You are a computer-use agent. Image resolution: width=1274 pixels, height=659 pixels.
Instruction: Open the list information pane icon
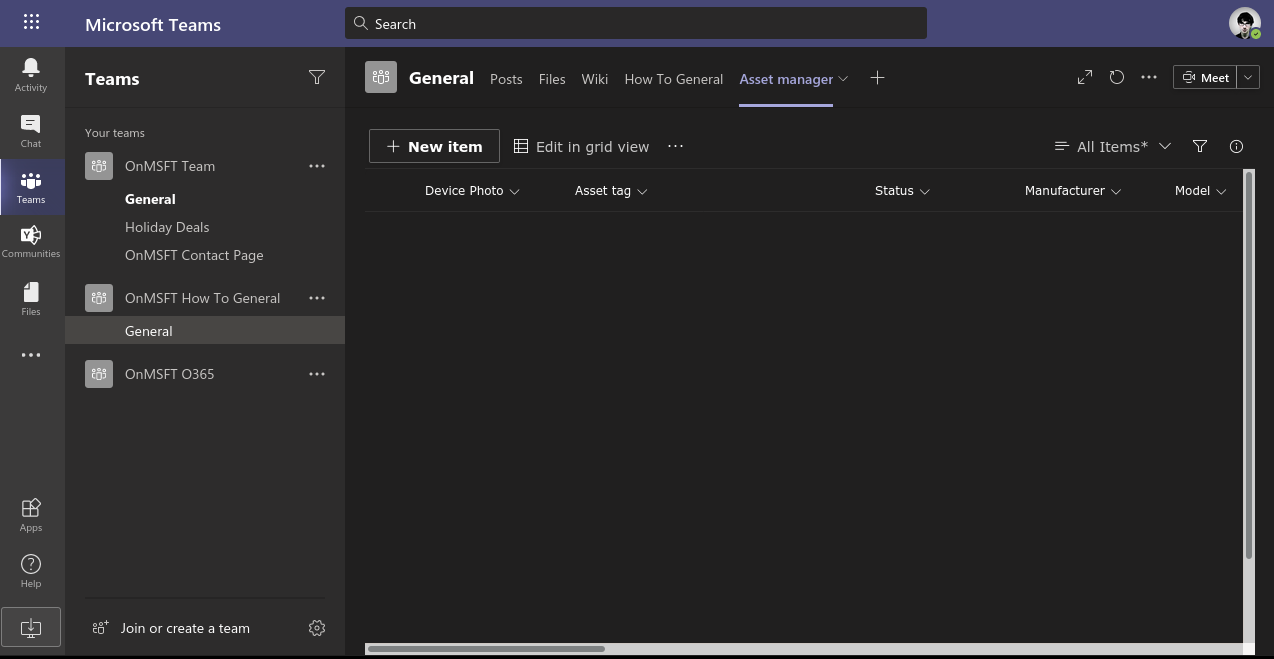click(x=1236, y=146)
